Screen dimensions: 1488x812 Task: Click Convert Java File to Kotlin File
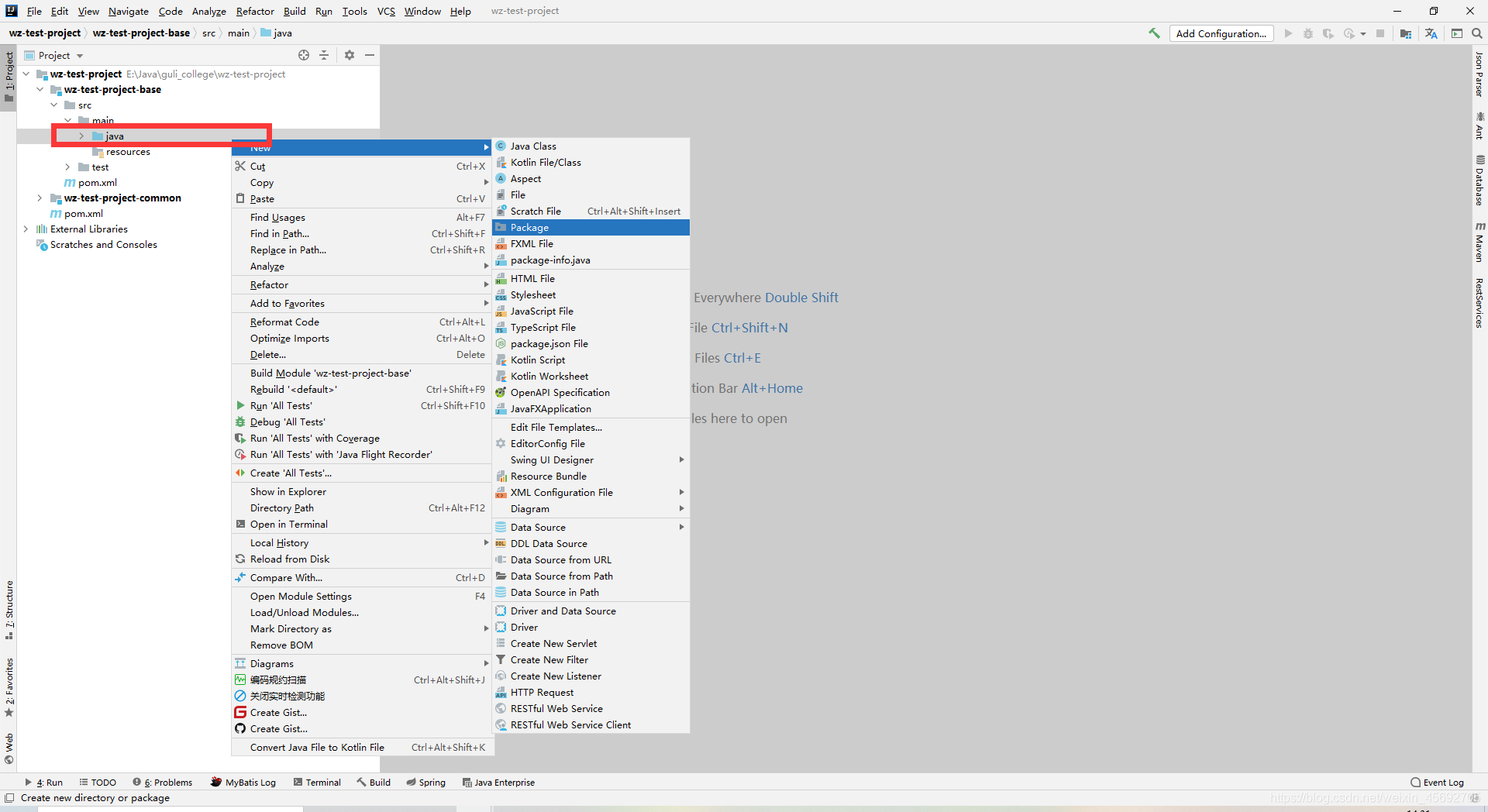362,747
